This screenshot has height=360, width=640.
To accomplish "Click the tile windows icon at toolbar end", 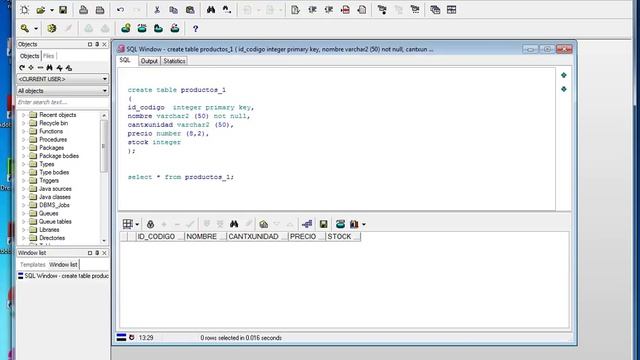I will point(451,10).
